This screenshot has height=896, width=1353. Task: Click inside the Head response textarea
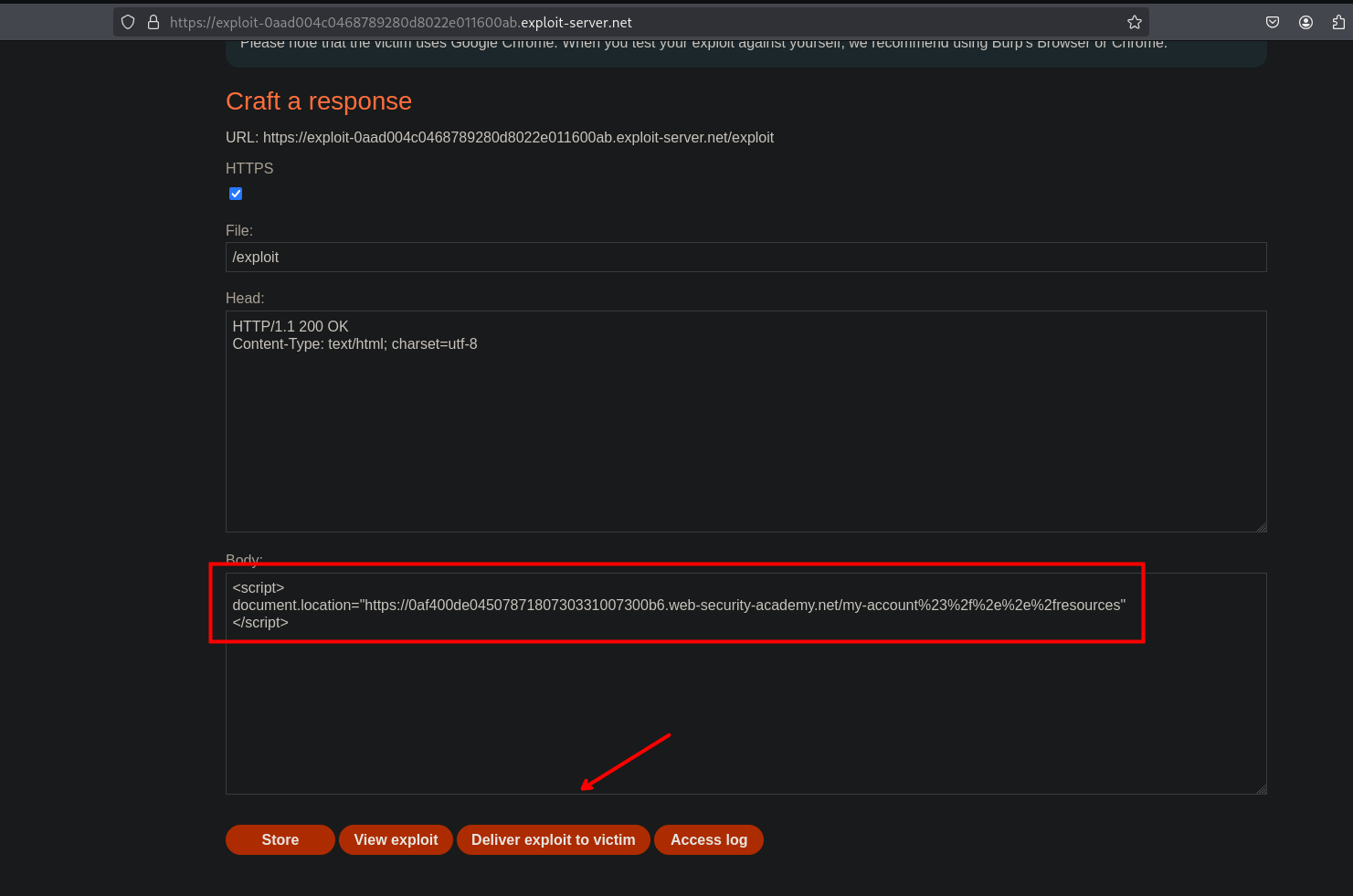pos(745,429)
